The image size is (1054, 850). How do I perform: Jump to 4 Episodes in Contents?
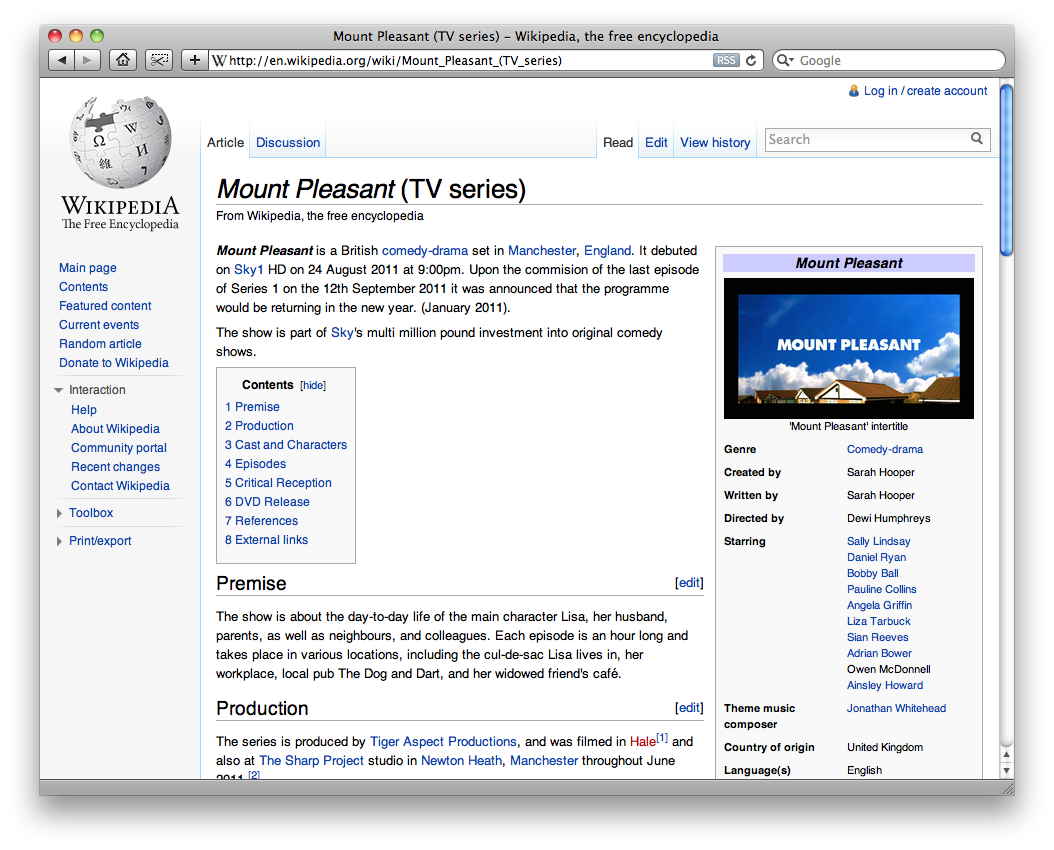(x=255, y=464)
